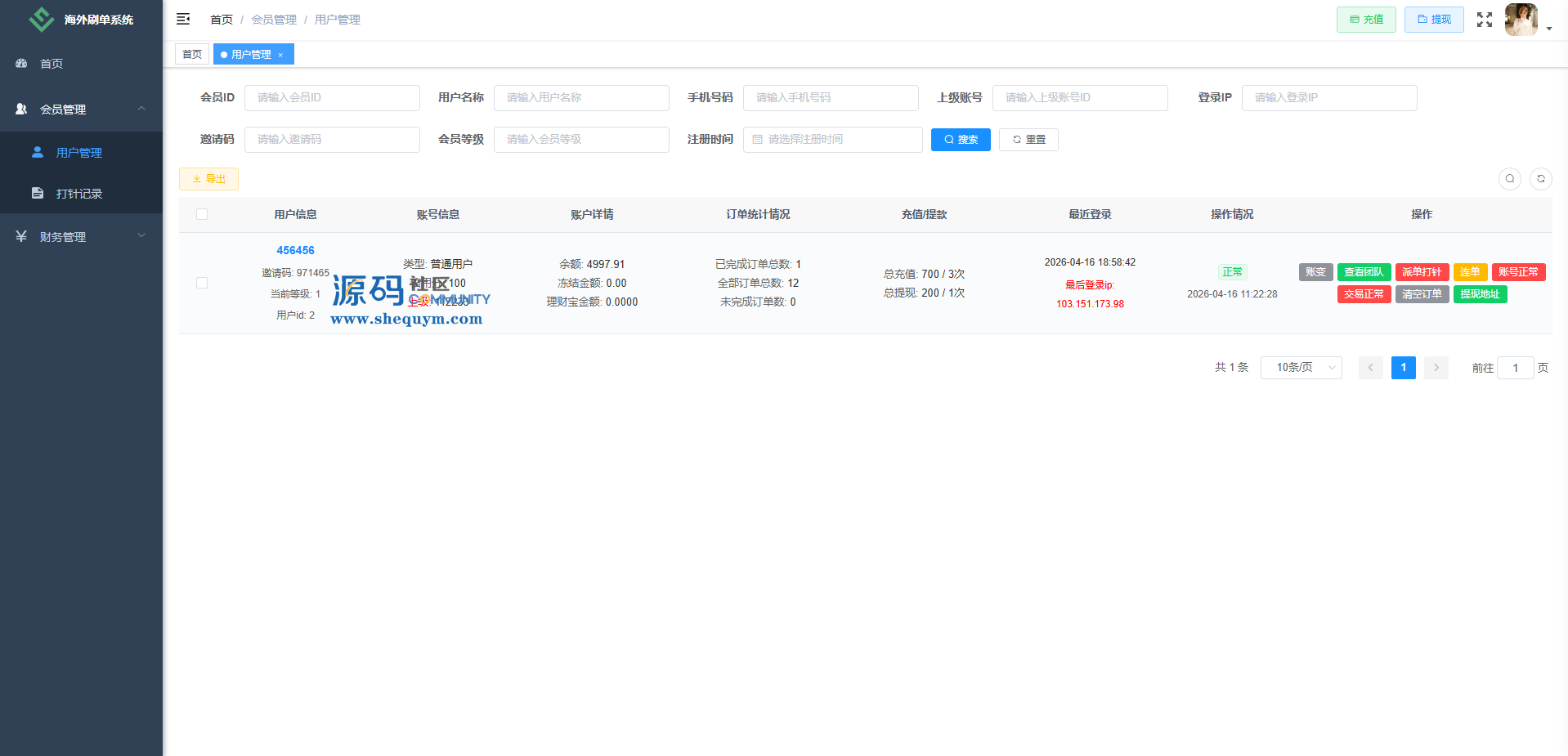Click the system logo icon in sidebar
This screenshot has width=1568, height=756.
pyautogui.click(x=41, y=19)
